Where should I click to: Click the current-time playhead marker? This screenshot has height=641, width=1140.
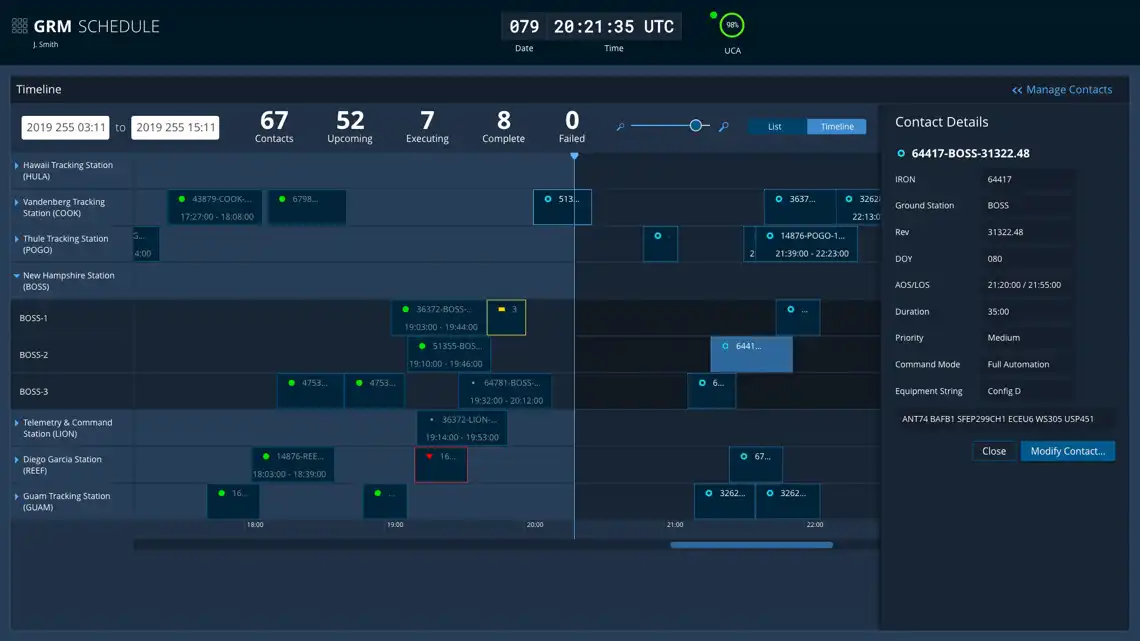click(x=574, y=156)
